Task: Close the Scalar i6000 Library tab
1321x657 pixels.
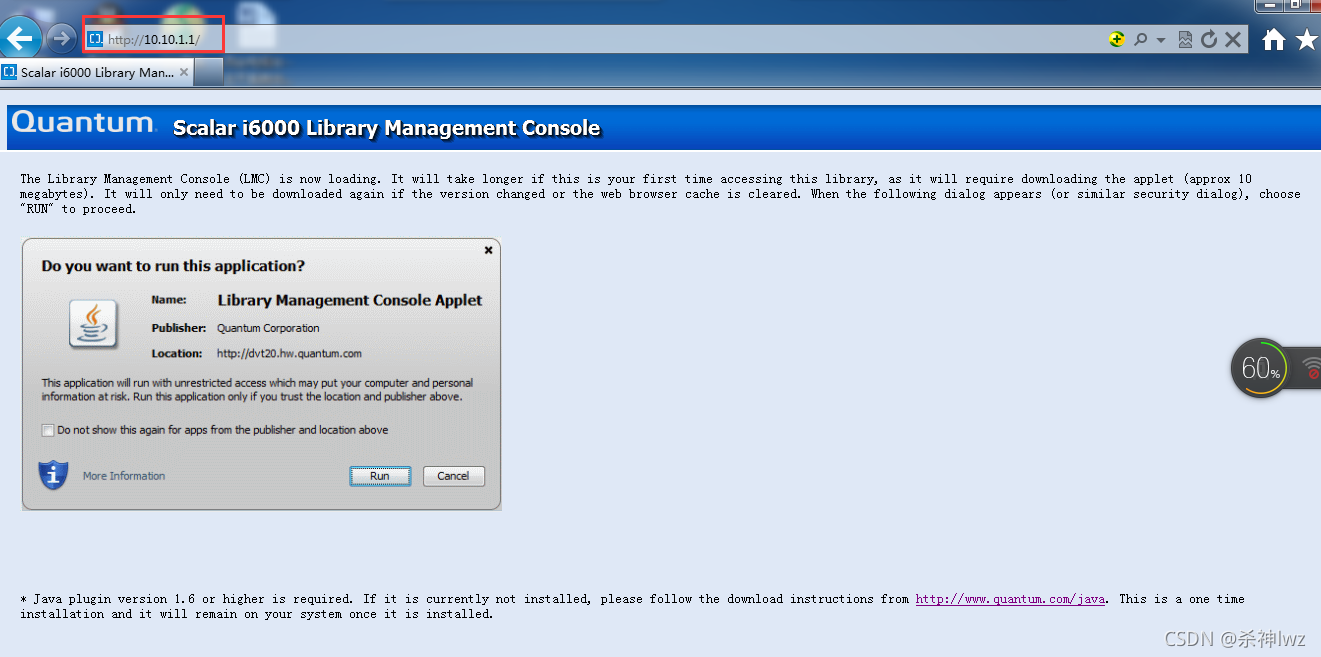Action: click(x=183, y=72)
